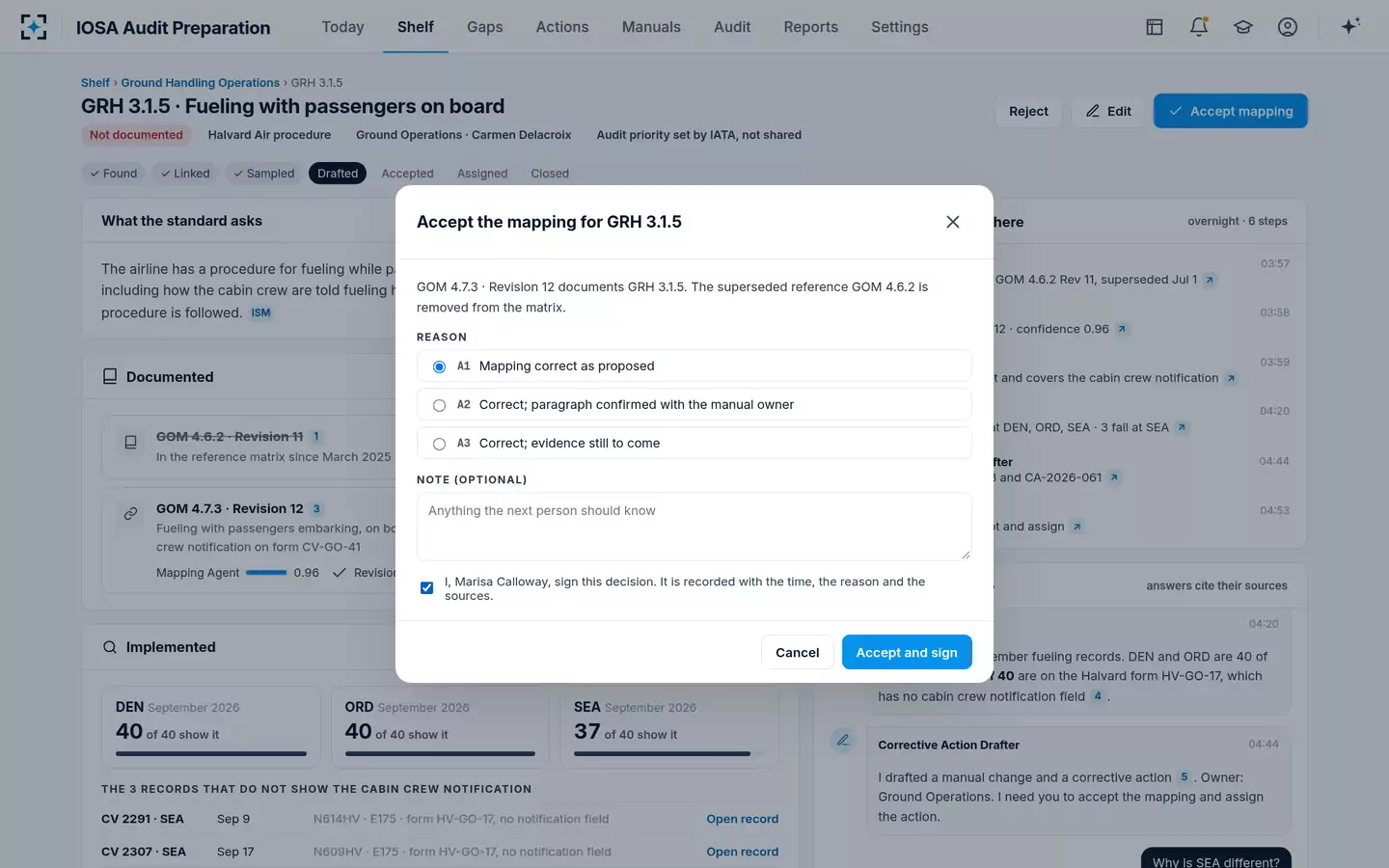Screen dimensions: 1389x868
Task: Click the Corrective Action Drafter pencil icon
Action: 843,741
